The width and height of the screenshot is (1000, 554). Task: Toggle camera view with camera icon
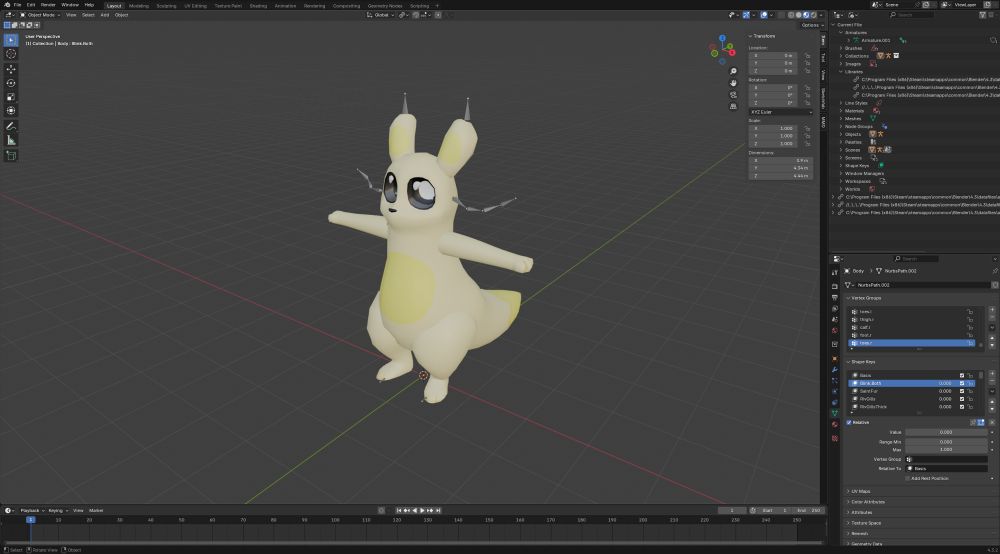click(733, 94)
